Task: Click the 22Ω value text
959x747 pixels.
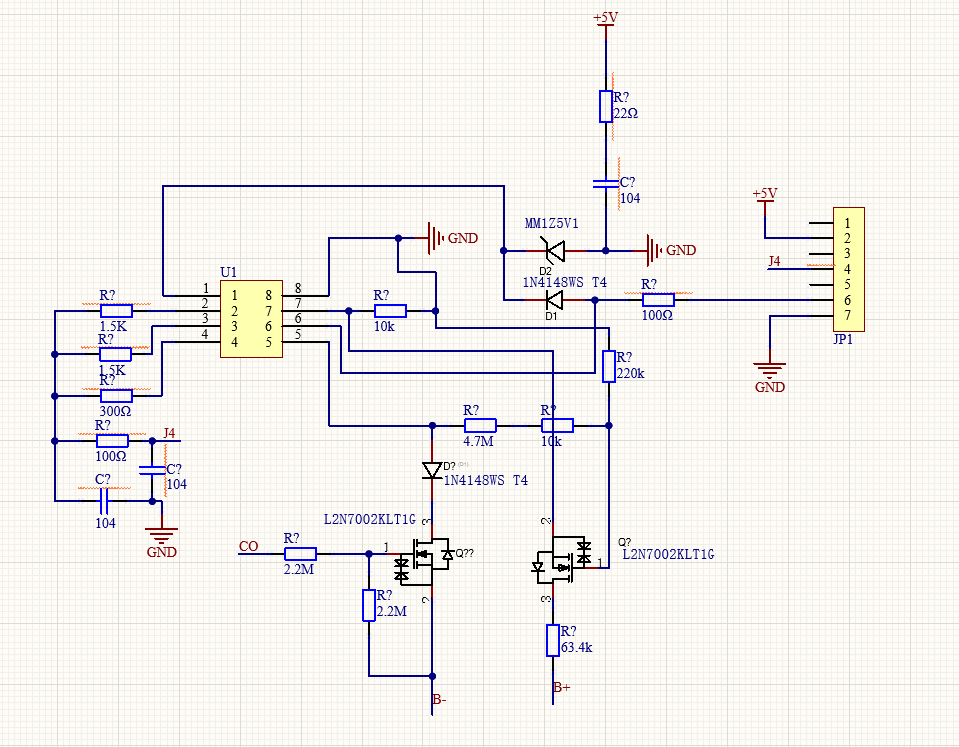Action: [626, 113]
